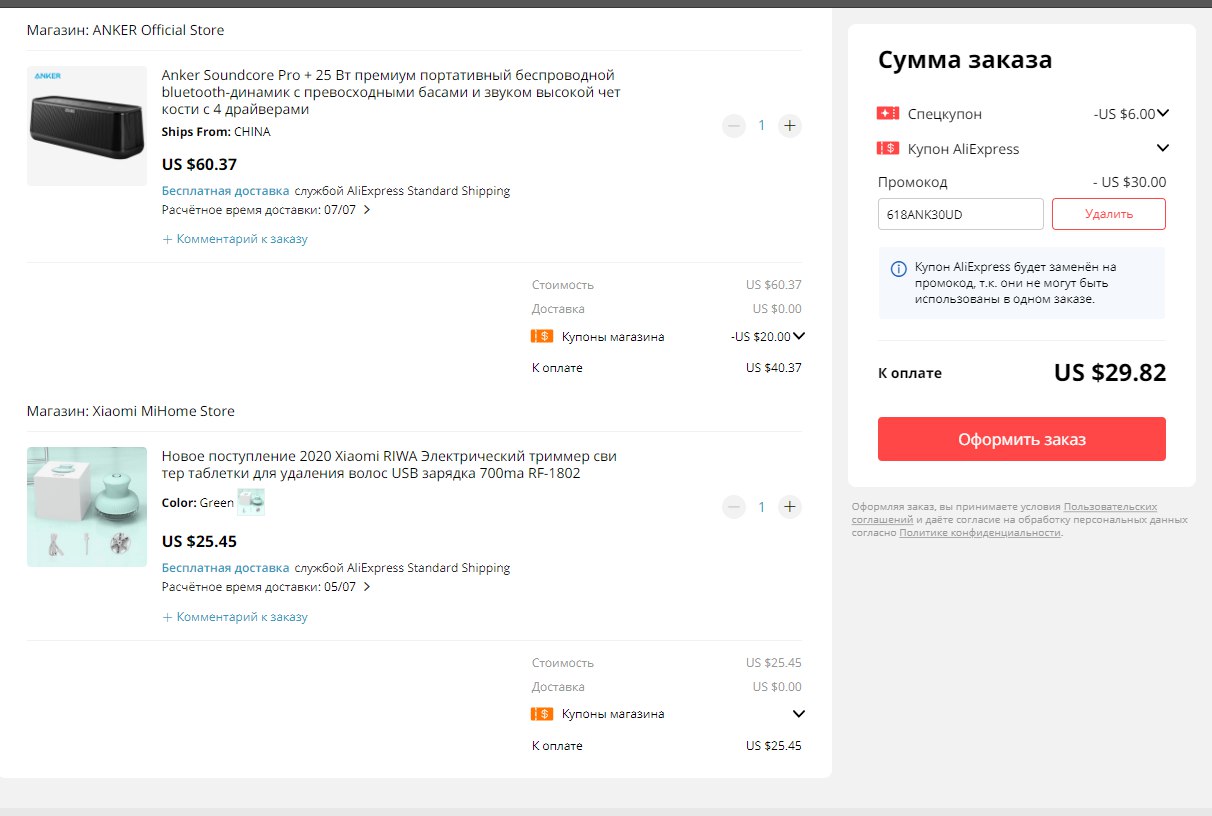The image size is (1212, 816).
Task: Expand Xiaomi MiHome store coupons dropdown
Action: pos(798,714)
